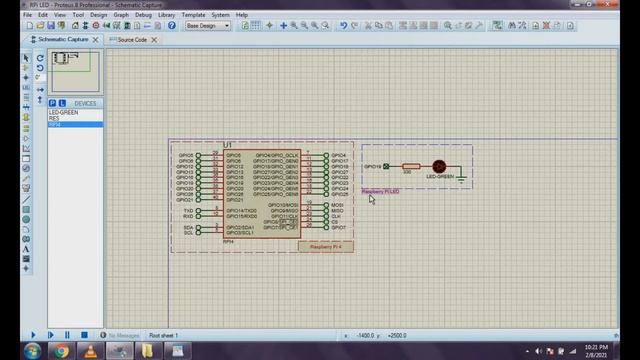Go to Home Page icon
Viewport: 640px width, 360px height.
click(x=75, y=26)
